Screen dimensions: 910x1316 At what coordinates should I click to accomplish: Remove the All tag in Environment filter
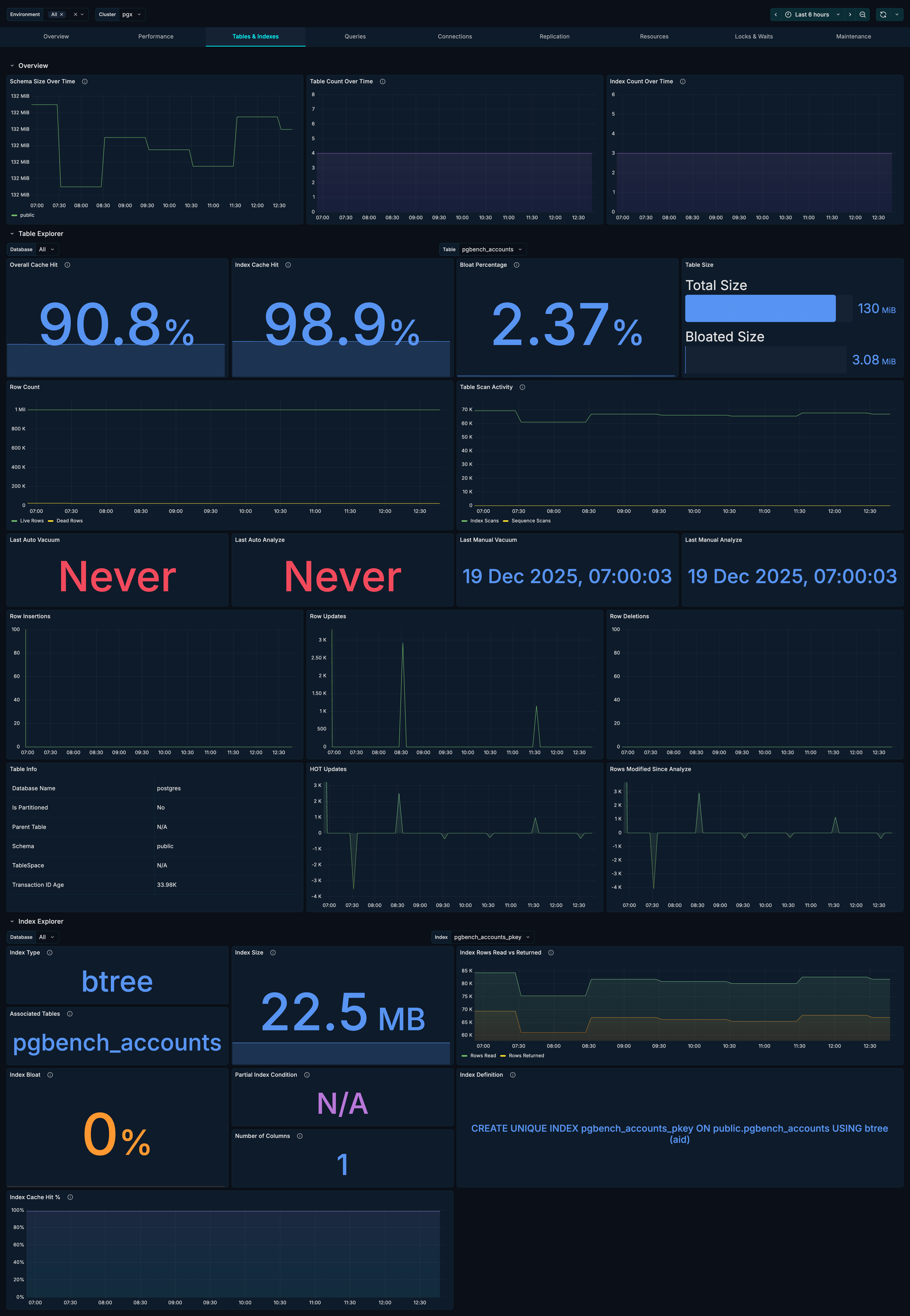pyautogui.click(x=62, y=14)
